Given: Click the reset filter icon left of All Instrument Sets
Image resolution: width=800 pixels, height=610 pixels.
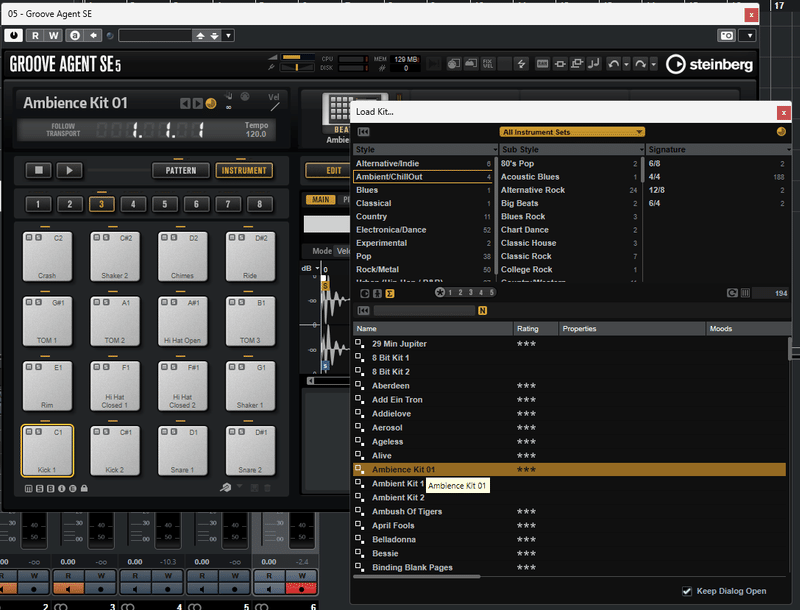Looking at the screenshot, I should (x=363, y=132).
